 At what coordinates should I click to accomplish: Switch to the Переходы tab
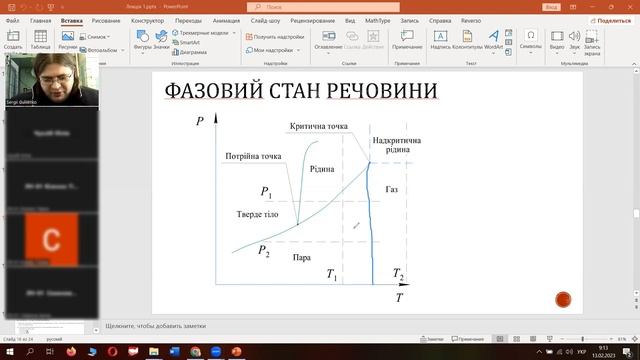188,20
